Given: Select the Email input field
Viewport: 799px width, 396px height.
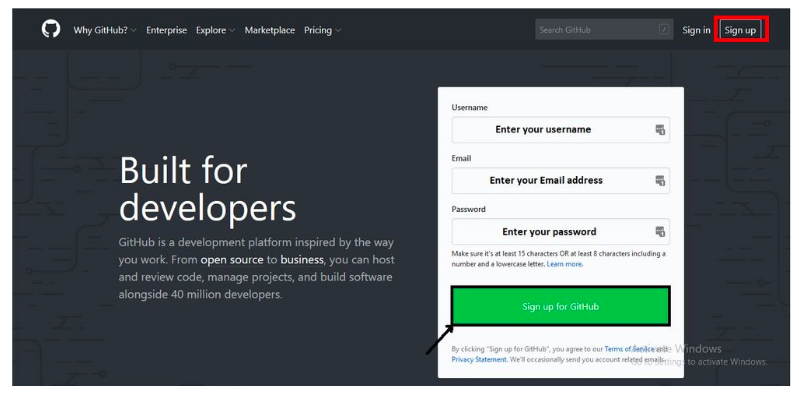Looking at the screenshot, I should [561, 180].
